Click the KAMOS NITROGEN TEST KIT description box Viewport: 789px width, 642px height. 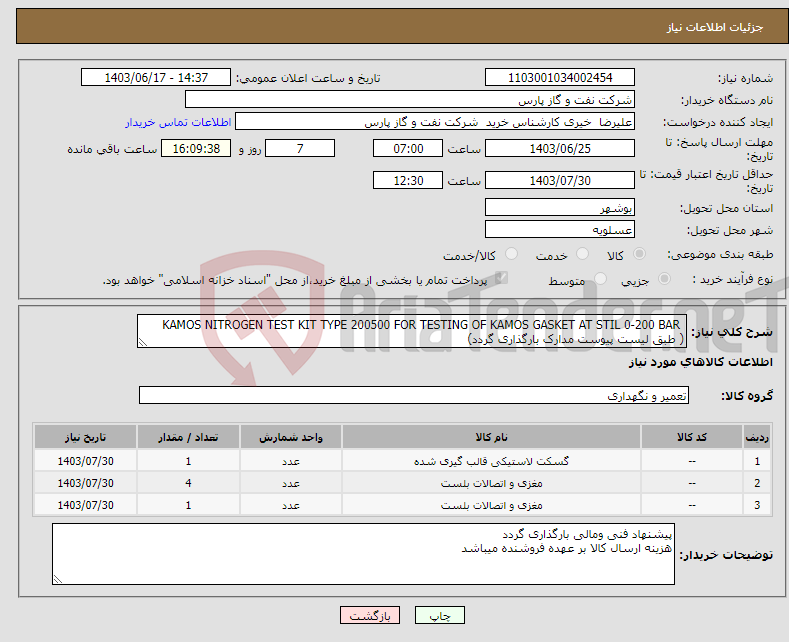tap(412, 332)
